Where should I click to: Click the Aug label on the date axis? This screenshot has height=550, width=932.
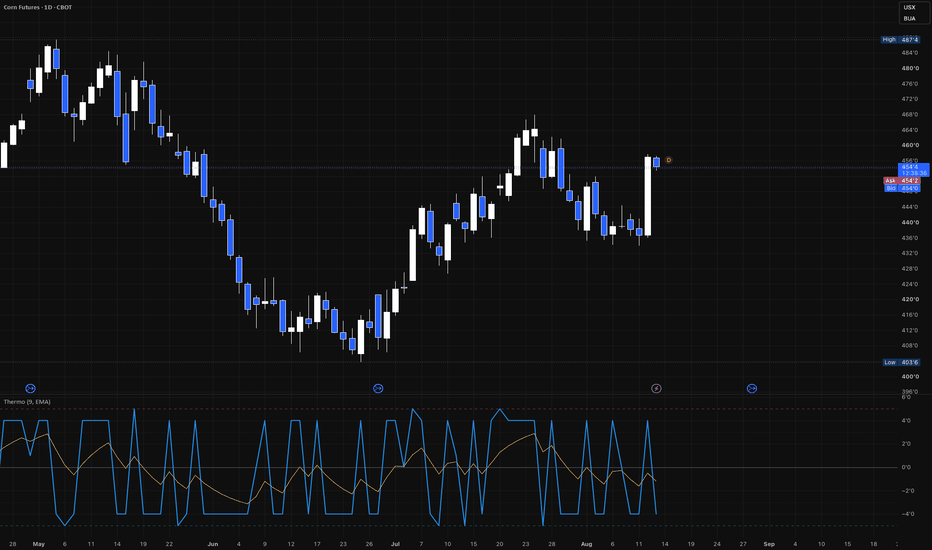point(587,544)
